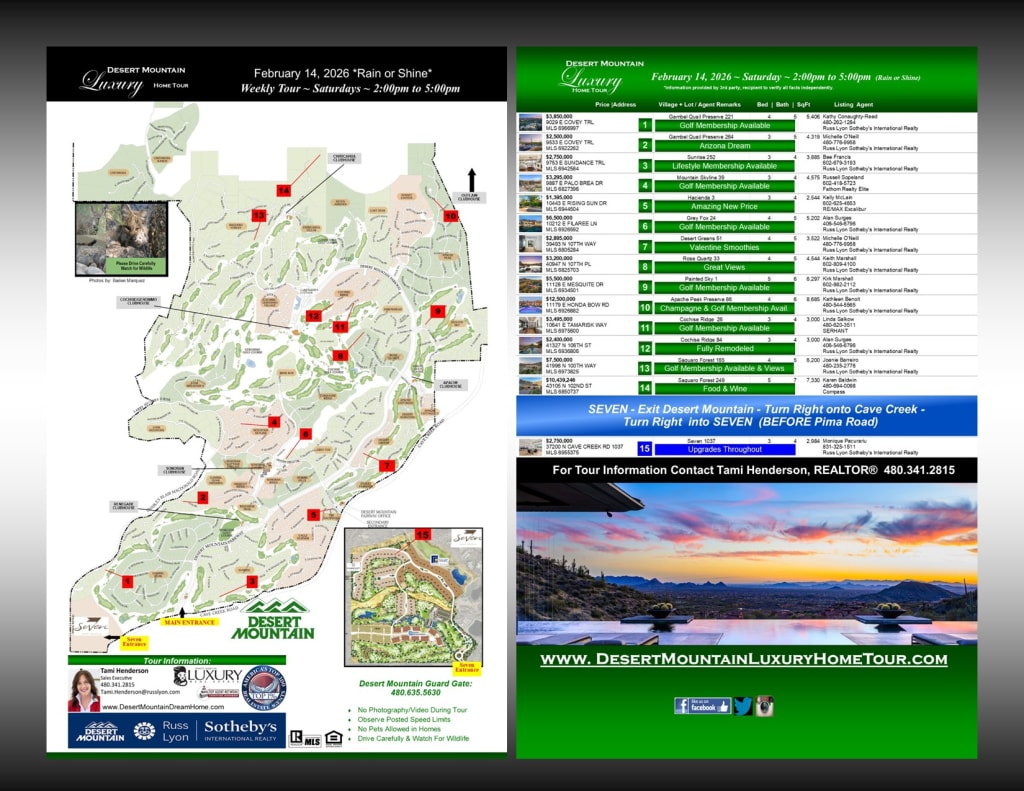This screenshot has height=791, width=1024.
Task: Open the Twitter bird icon
Action: pos(743,705)
